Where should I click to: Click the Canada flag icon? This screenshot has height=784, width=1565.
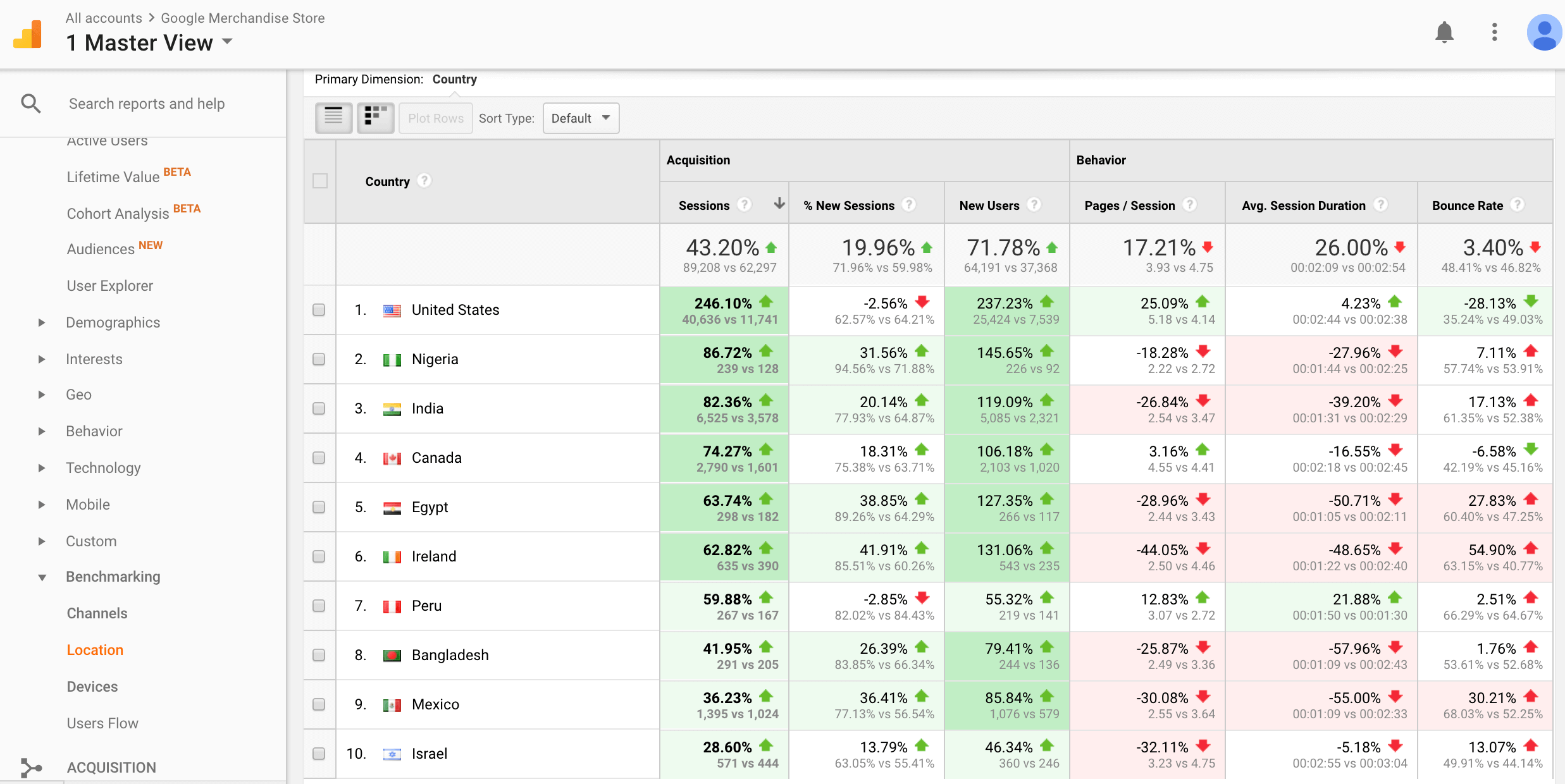392,458
